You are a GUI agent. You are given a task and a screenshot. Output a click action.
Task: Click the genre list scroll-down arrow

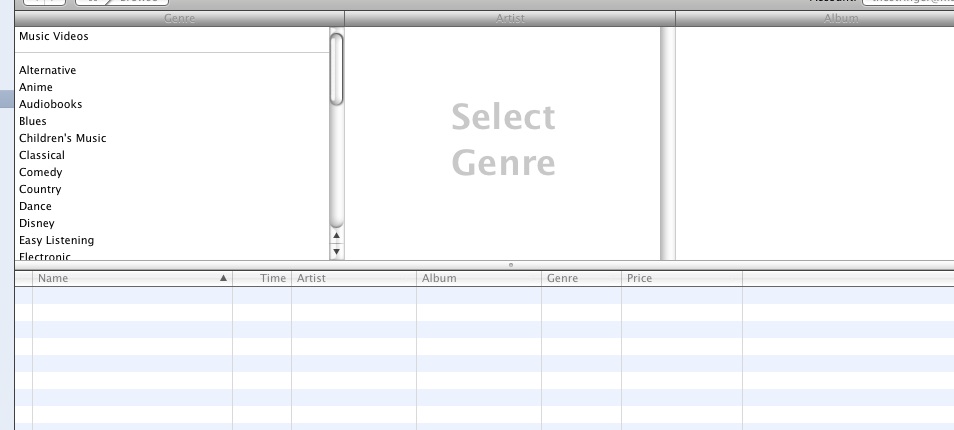click(x=336, y=251)
